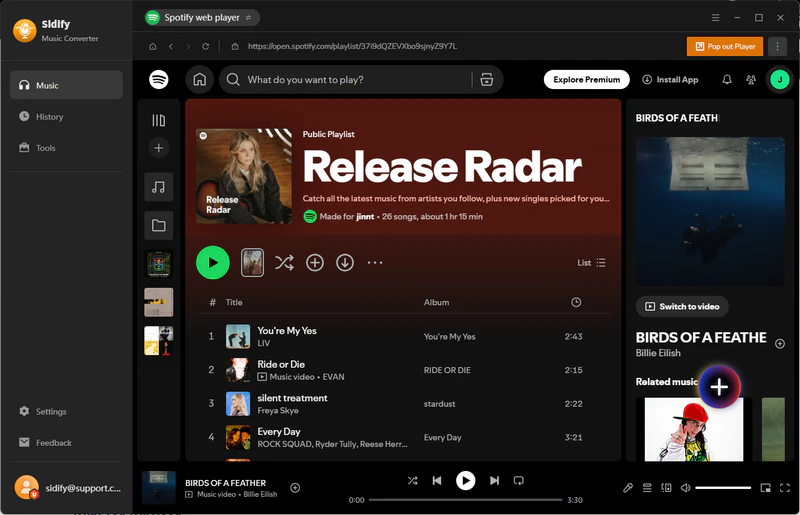Open the Music section in Sidify sidebar

66,85
